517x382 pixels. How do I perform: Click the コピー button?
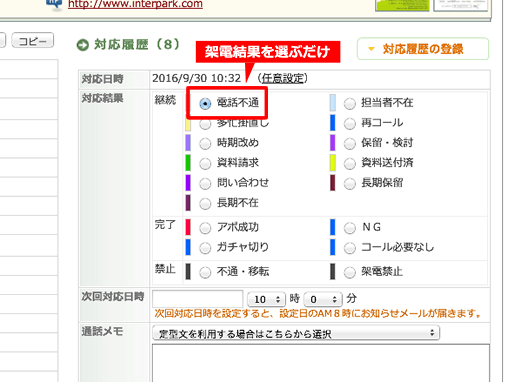tap(33, 41)
